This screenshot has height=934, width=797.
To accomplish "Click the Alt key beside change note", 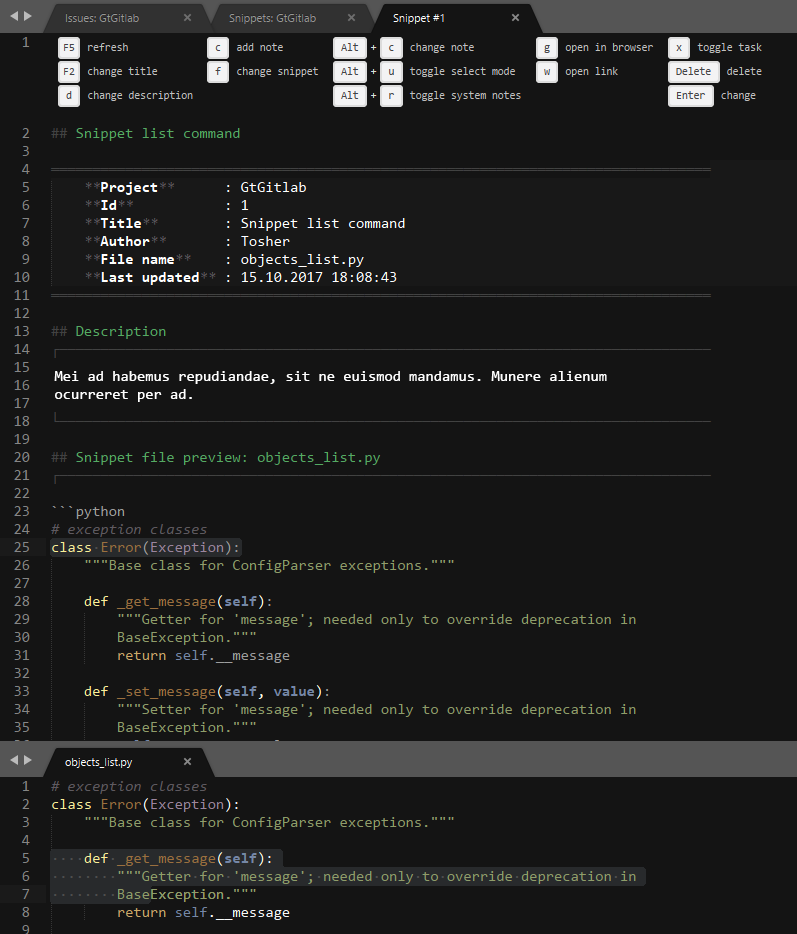I will click(x=350, y=48).
